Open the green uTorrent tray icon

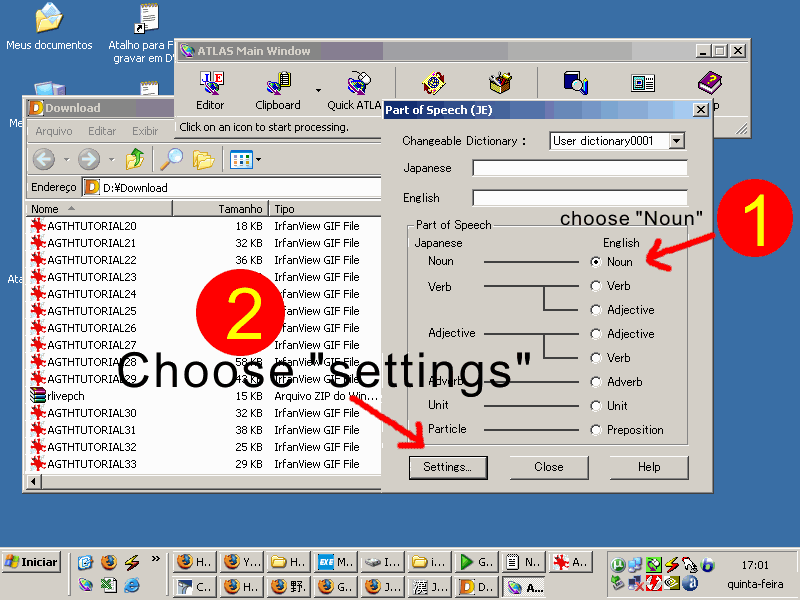pos(617,564)
